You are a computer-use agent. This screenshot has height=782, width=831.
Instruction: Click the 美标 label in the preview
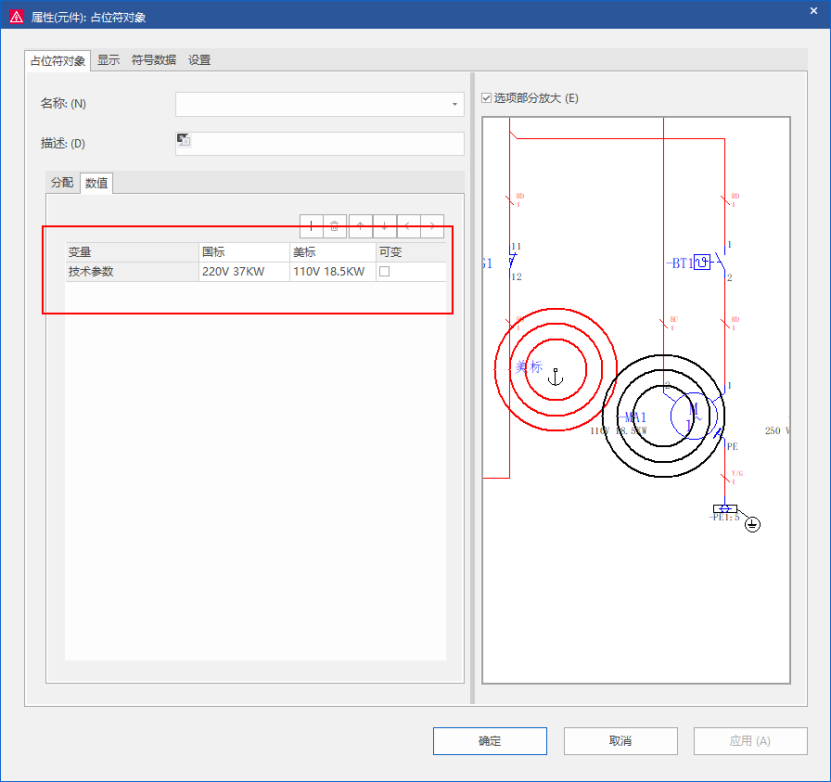click(529, 367)
